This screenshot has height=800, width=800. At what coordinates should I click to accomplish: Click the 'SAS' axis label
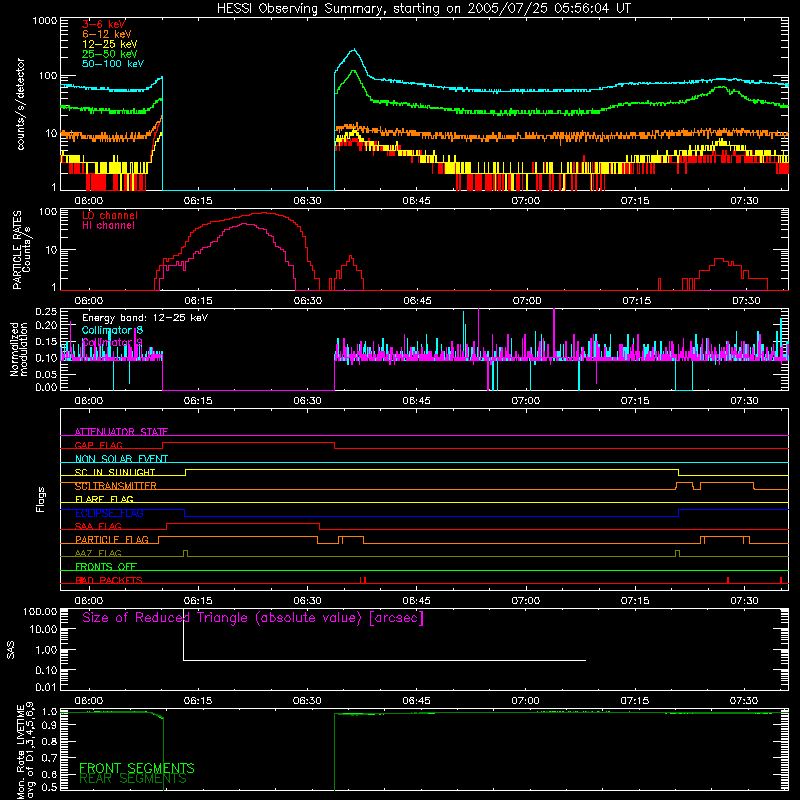pos(10,650)
